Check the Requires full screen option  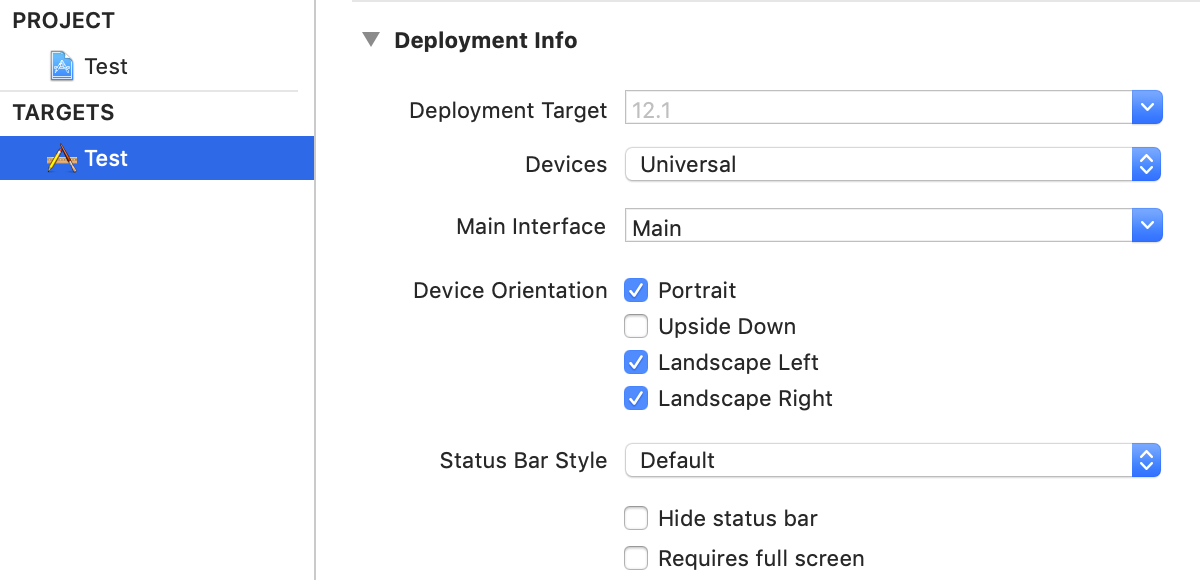pyautogui.click(x=636, y=558)
